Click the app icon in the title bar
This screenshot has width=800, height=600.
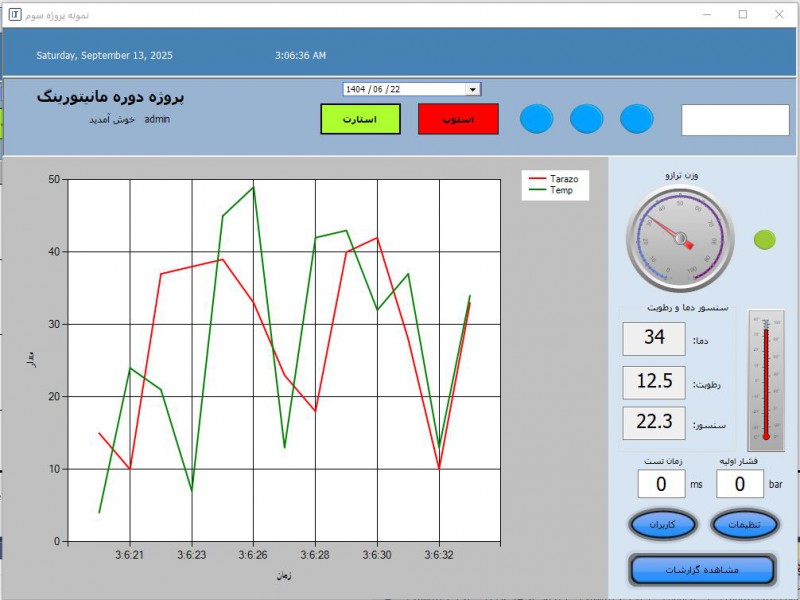click(x=14, y=15)
